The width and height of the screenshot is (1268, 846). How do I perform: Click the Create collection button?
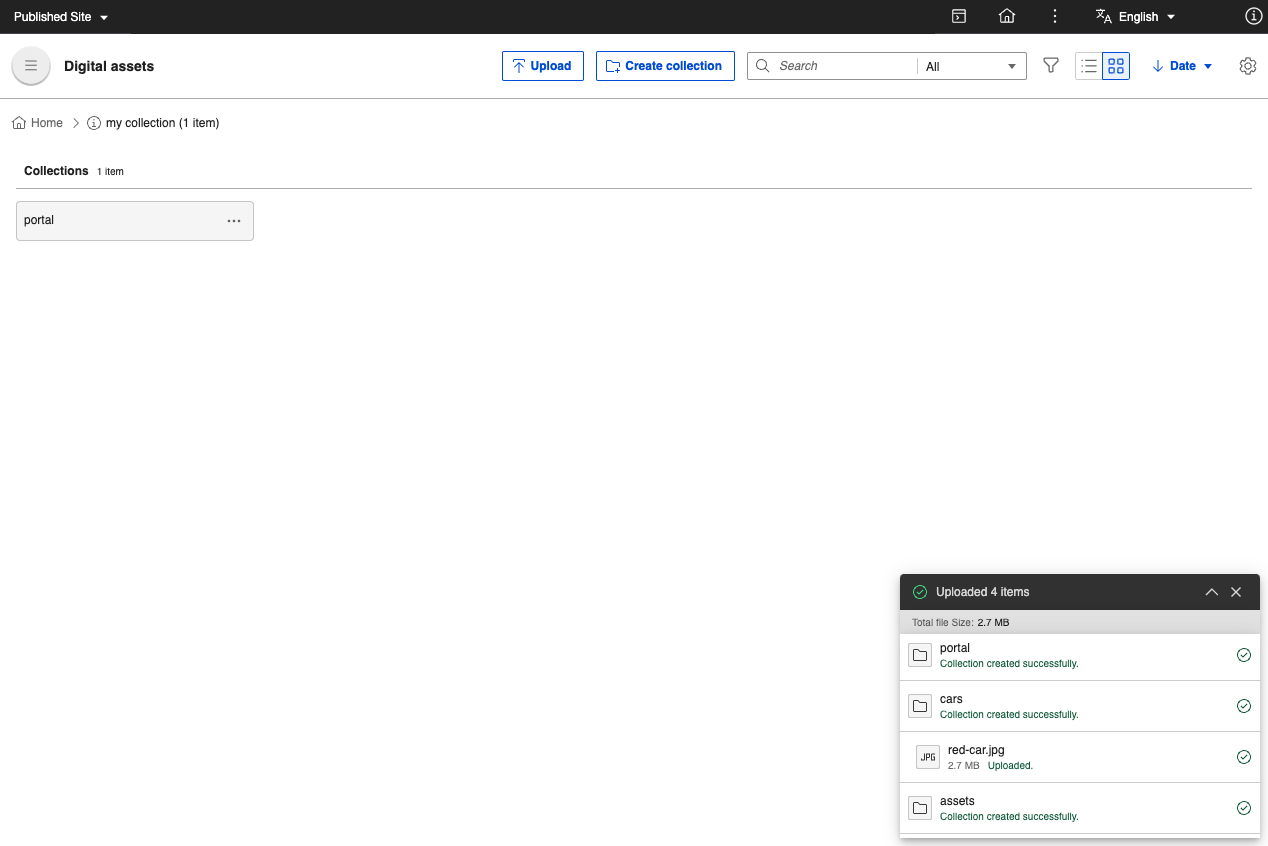665,65
